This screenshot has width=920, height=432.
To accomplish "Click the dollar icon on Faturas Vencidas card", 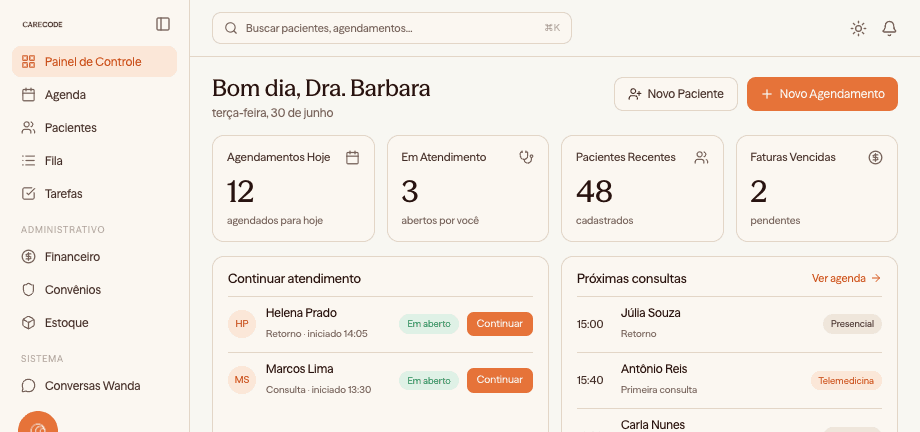I will [875, 157].
